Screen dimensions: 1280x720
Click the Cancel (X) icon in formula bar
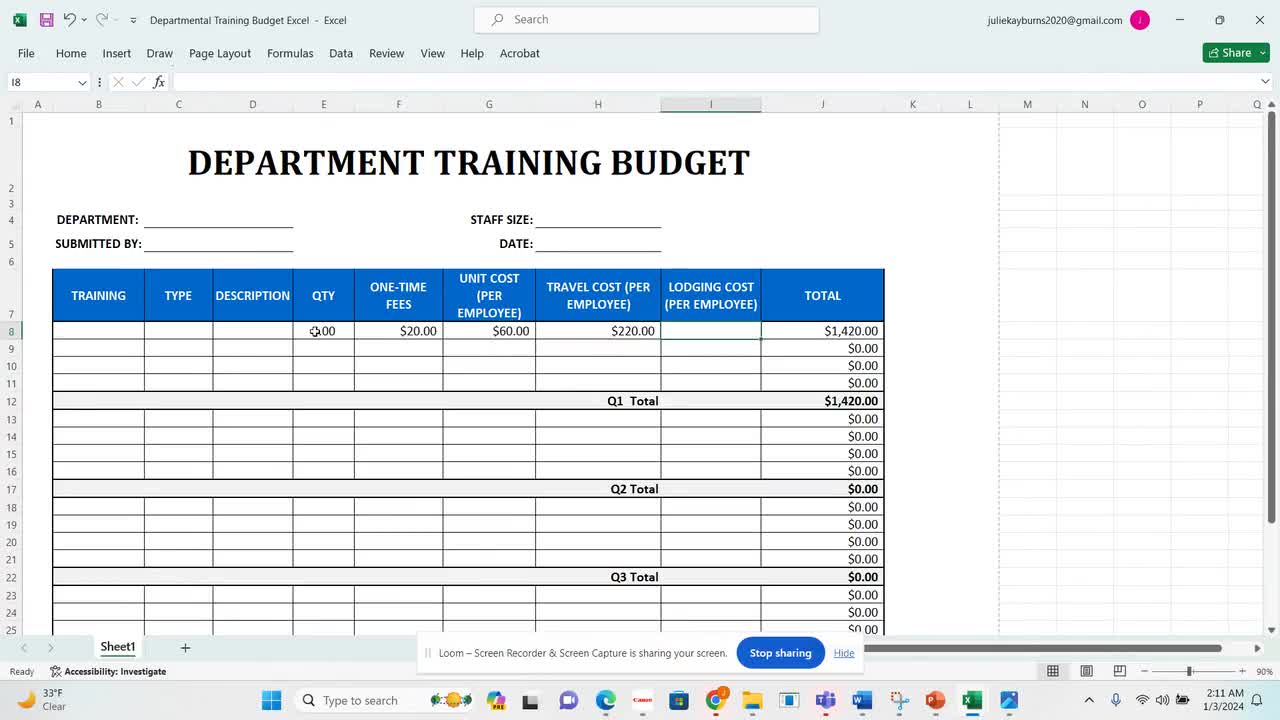(x=120, y=82)
